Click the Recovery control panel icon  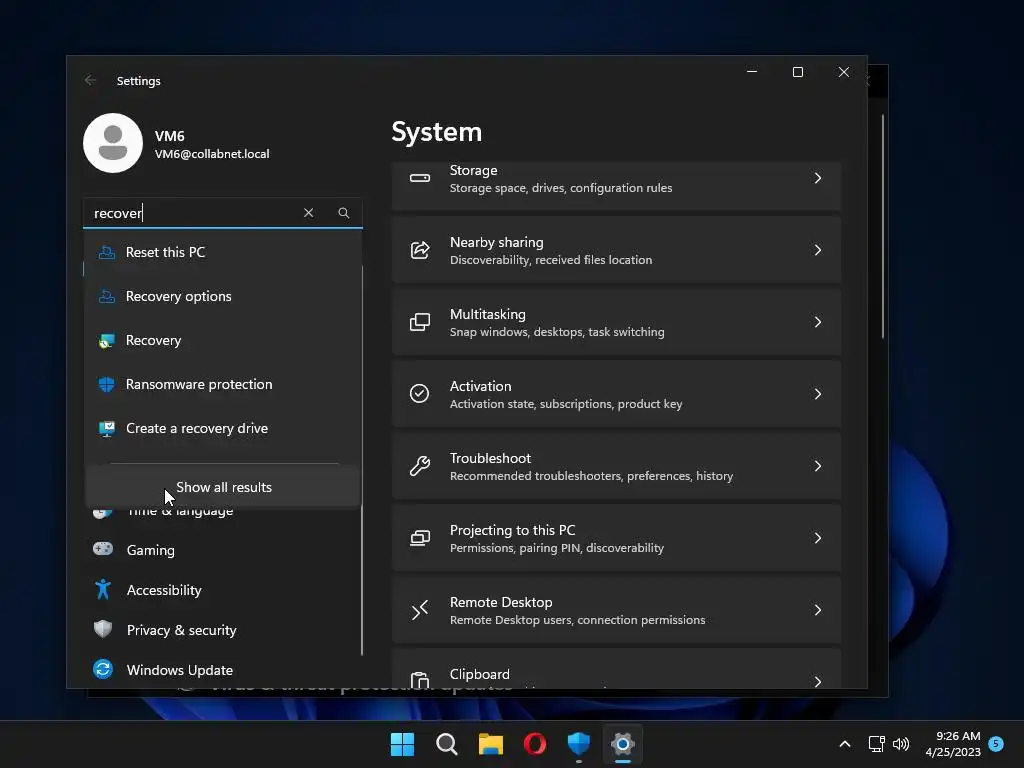point(106,340)
